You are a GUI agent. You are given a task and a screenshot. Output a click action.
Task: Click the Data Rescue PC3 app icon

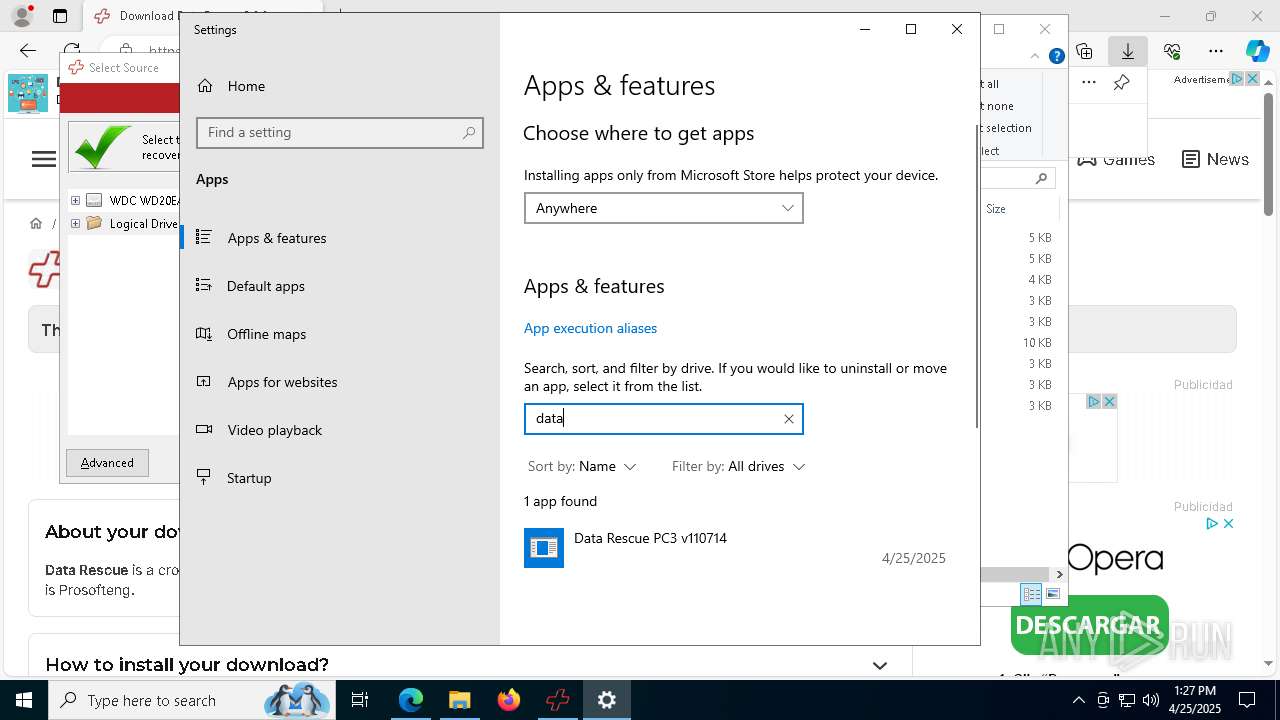[x=544, y=548]
